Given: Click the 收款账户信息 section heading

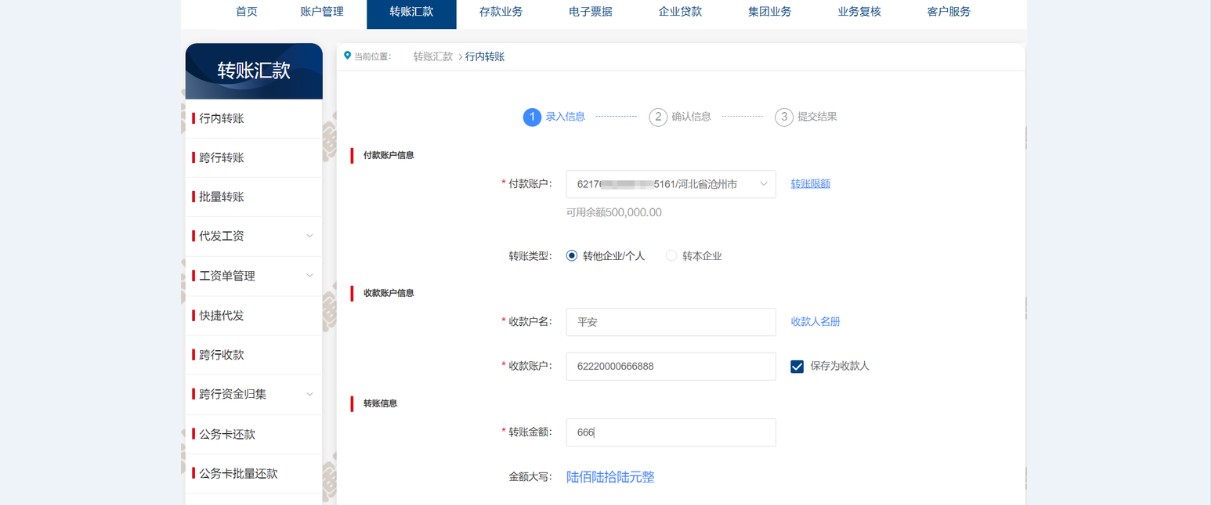Looking at the screenshot, I should pos(388,293).
